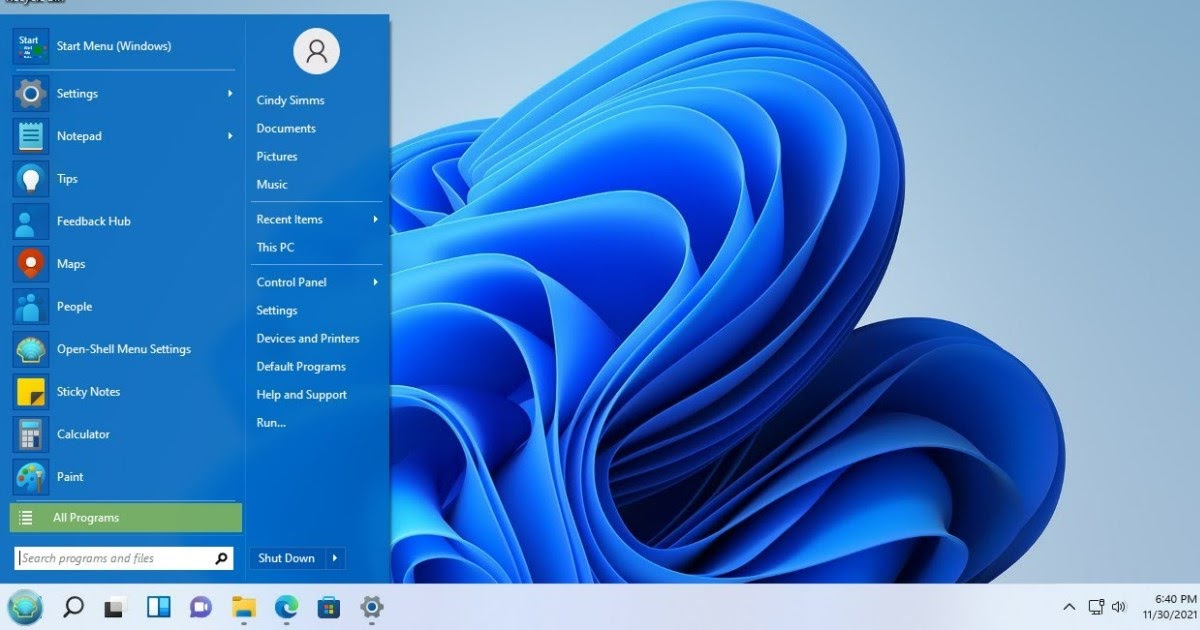Launch Paint from the start menu

coord(31,477)
